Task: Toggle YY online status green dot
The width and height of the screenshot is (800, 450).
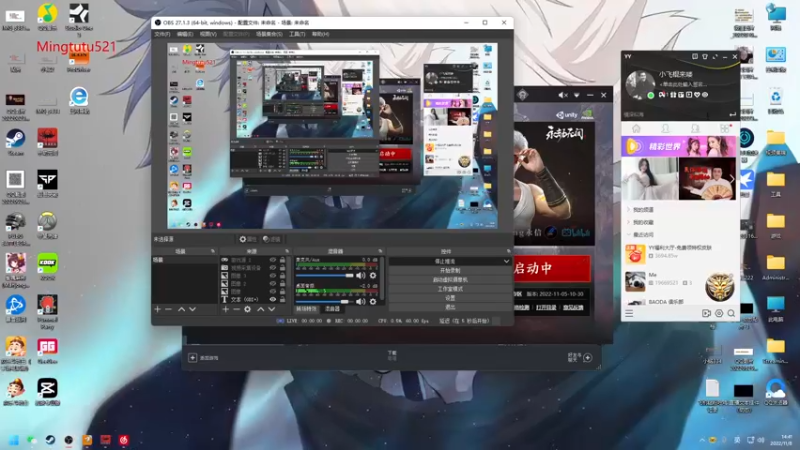Action: (x=651, y=95)
